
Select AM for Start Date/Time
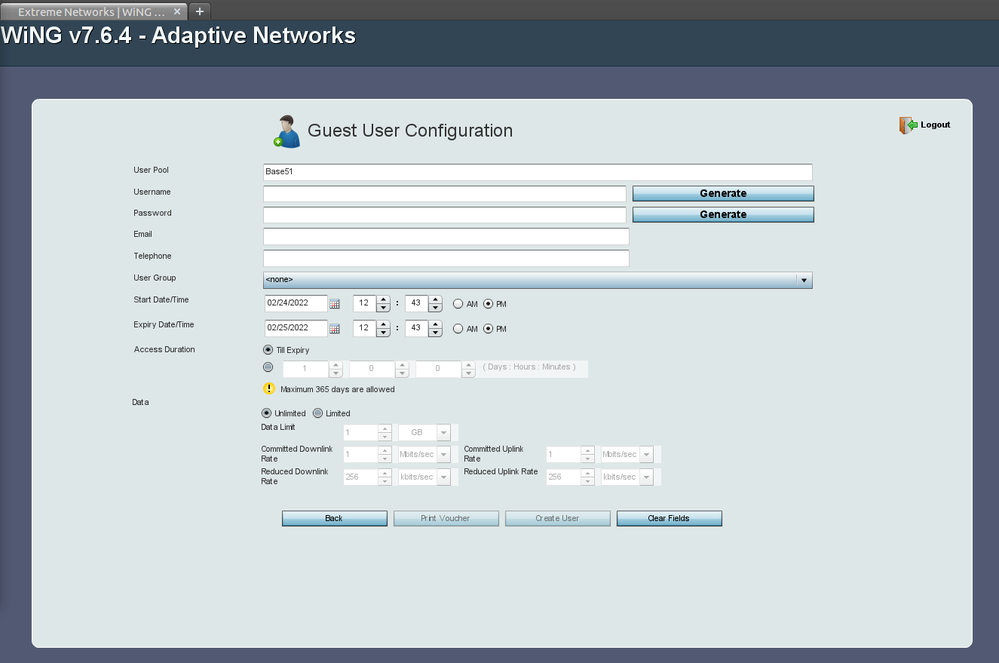[x=458, y=304]
